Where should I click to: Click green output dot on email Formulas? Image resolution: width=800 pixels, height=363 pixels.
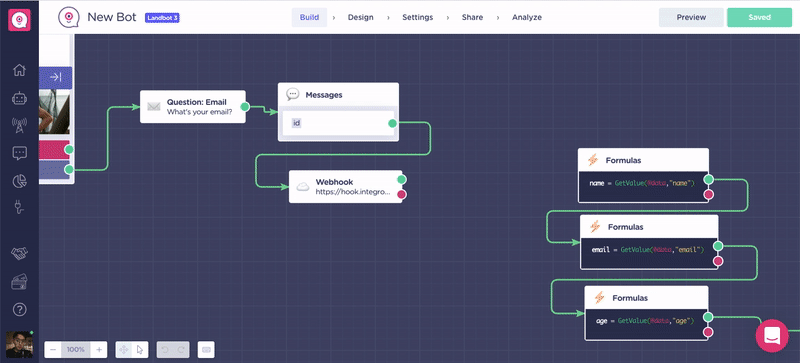click(718, 246)
